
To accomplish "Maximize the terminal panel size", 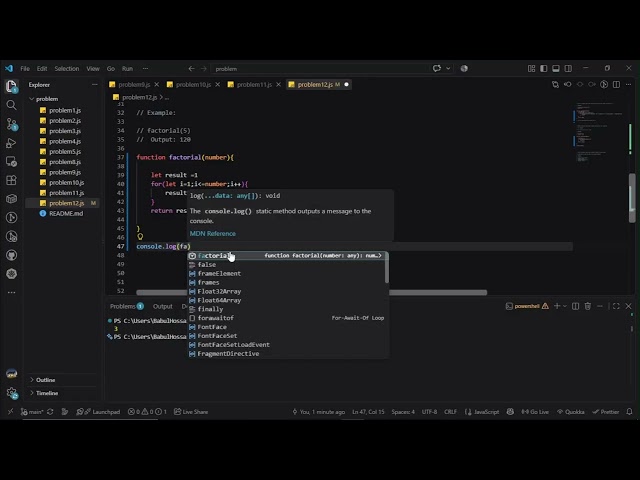I will point(616,306).
